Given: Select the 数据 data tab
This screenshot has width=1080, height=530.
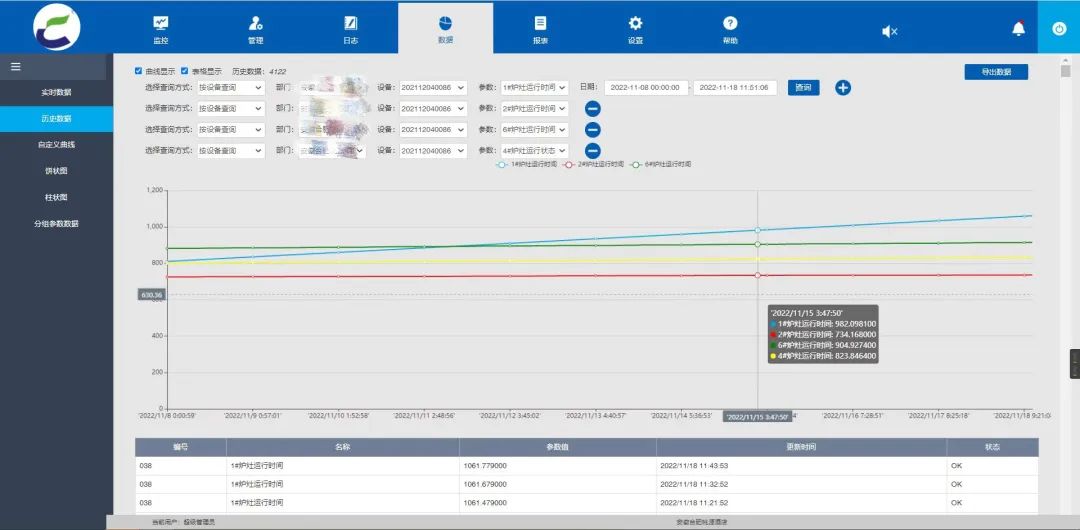Looking at the screenshot, I should pos(446,29).
